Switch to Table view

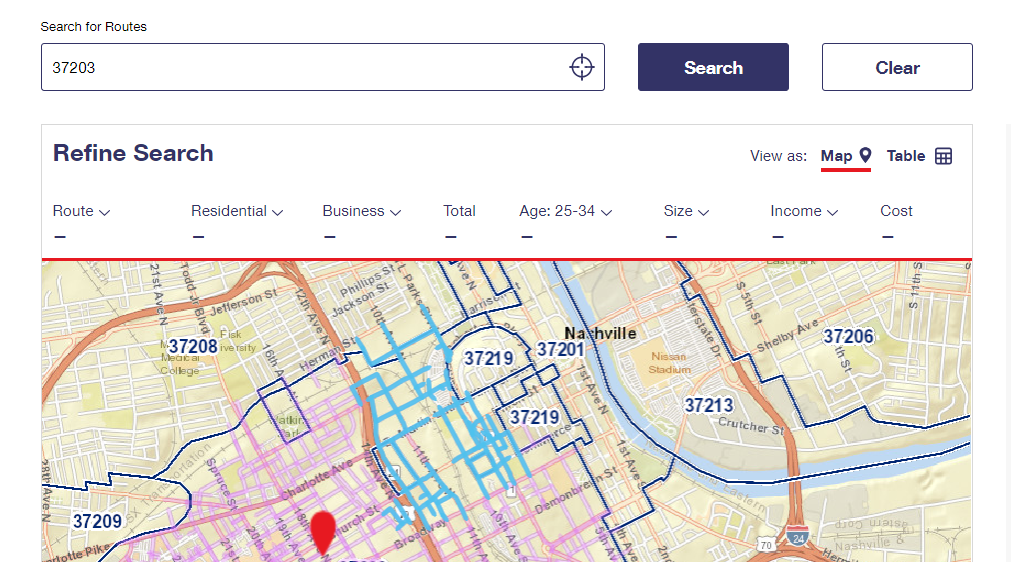[906, 156]
